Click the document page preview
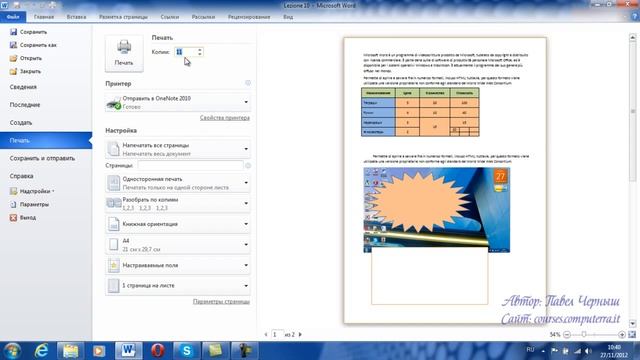The height and width of the screenshot is (360, 640). pos(445,180)
